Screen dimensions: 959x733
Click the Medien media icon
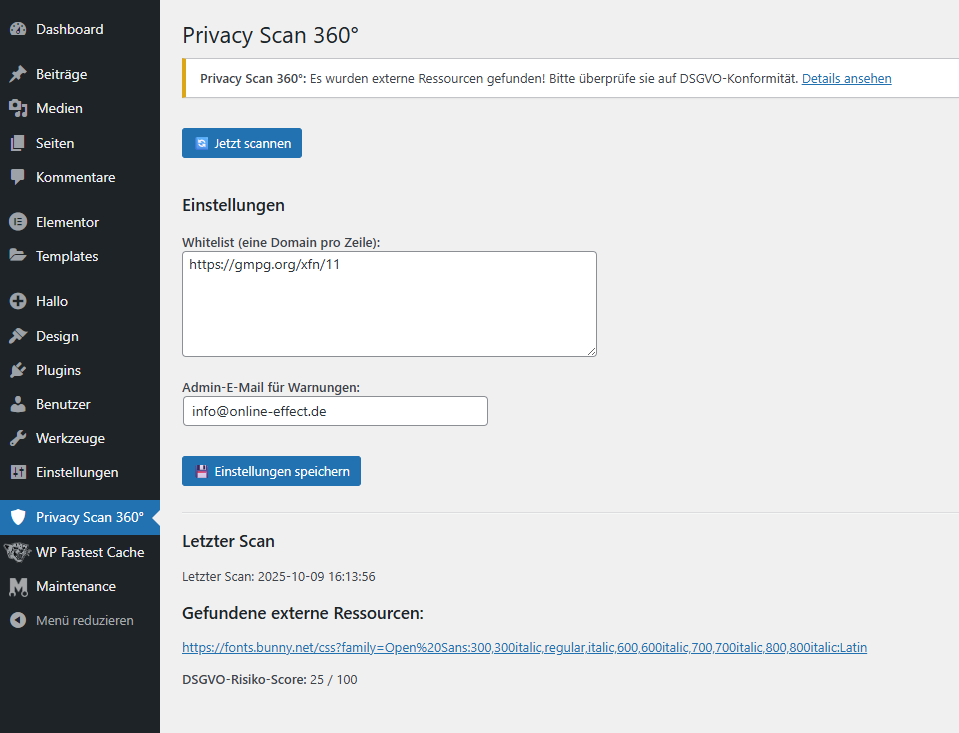(x=17, y=109)
